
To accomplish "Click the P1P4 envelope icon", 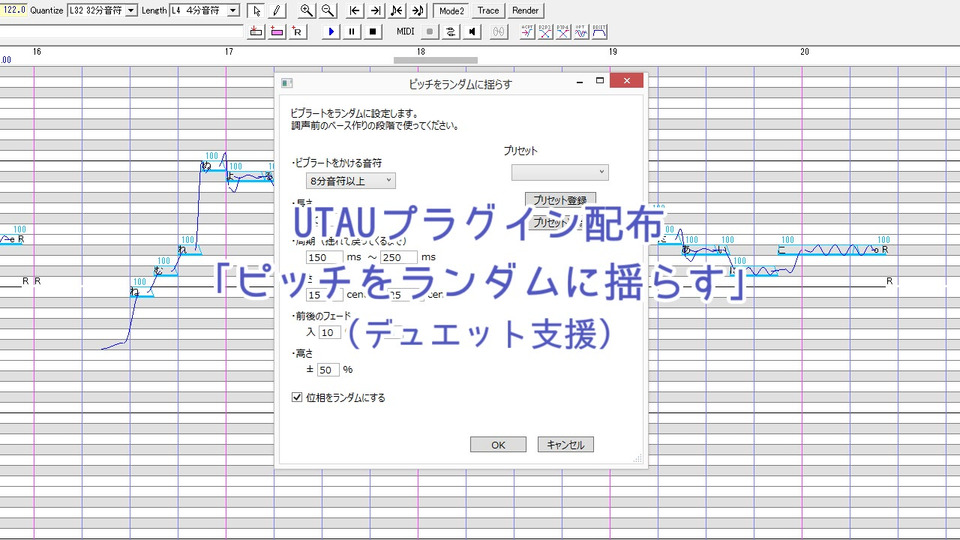I will 563,31.
